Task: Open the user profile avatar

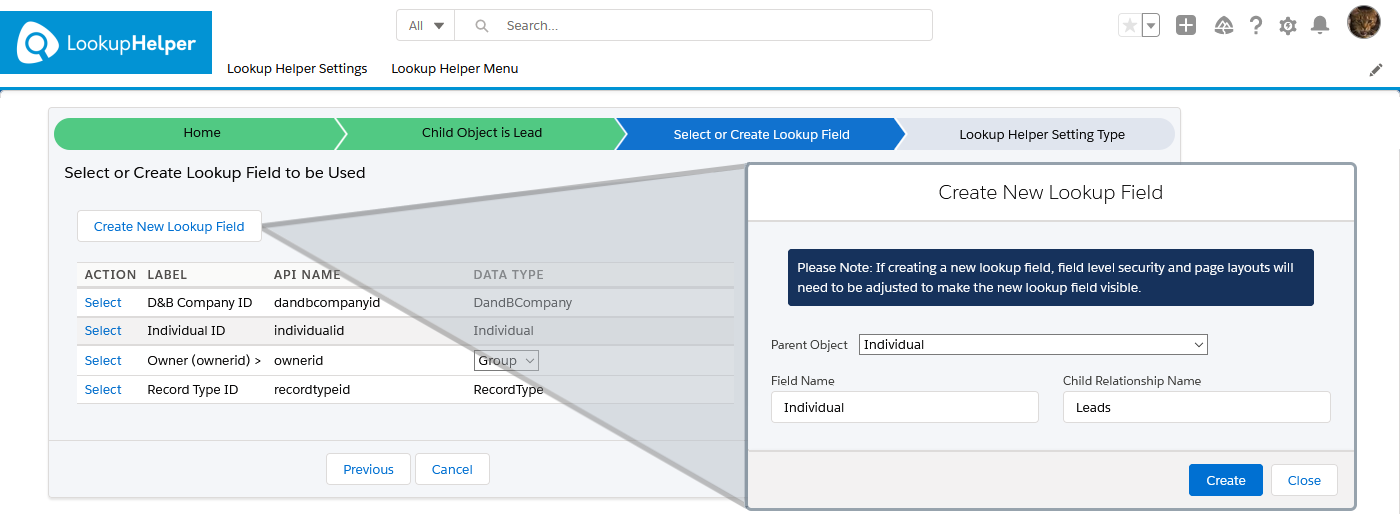Action: pyautogui.click(x=1364, y=23)
